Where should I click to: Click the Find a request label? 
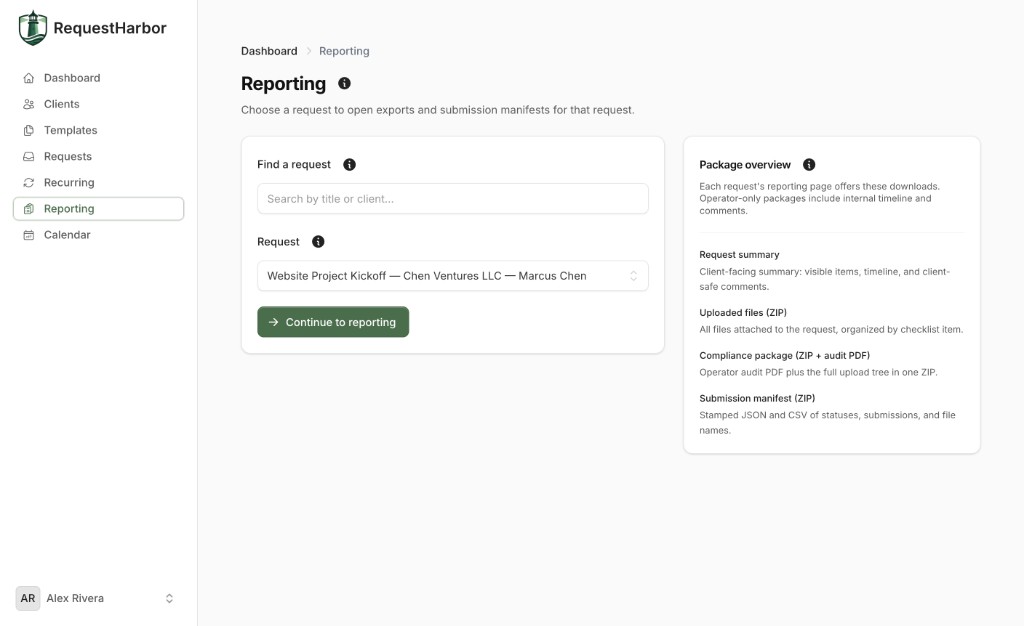(294, 164)
